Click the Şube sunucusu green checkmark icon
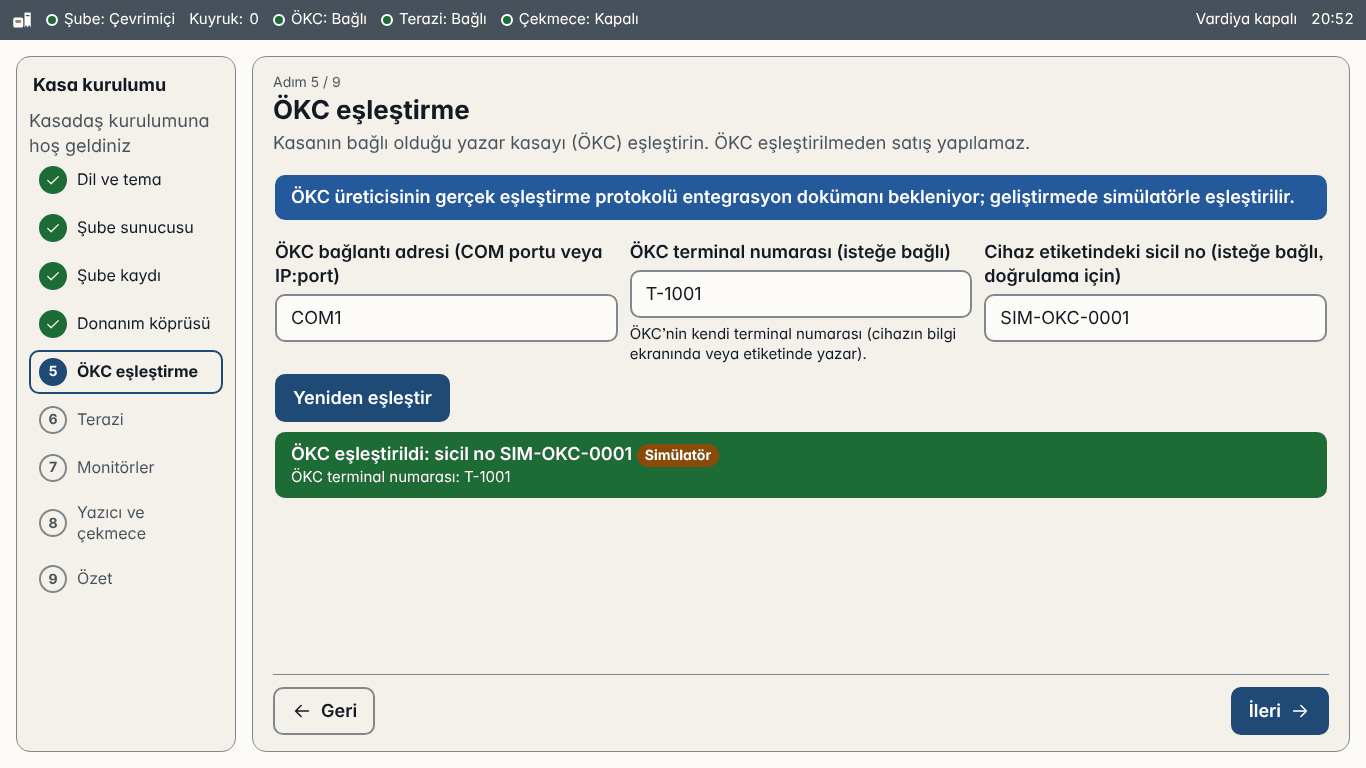The height and width of the screenshot is (768, 1366). [x=53, y=228]
